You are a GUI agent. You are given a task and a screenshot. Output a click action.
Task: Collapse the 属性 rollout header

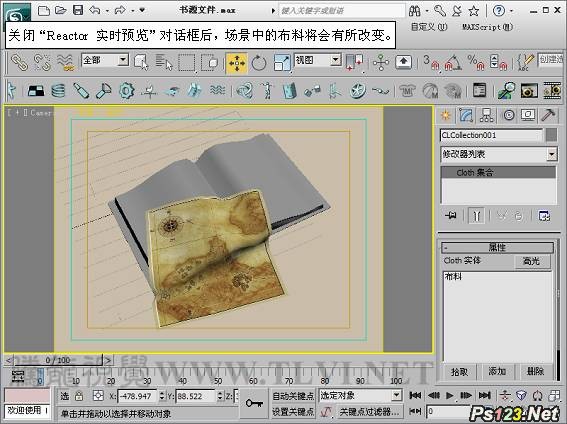coord(498,248)
